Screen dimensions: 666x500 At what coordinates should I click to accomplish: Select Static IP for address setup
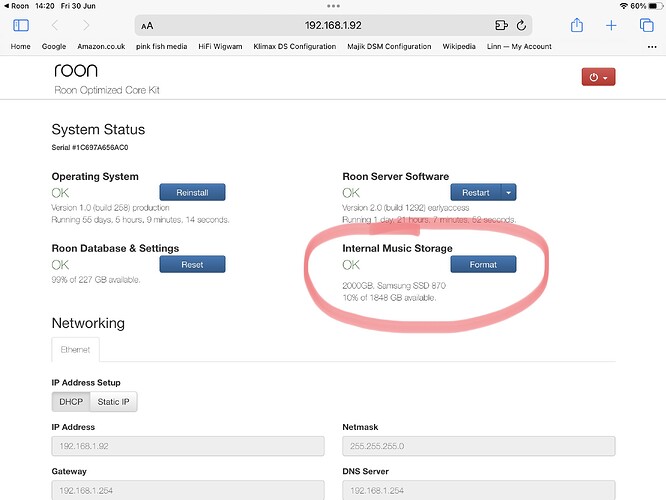click(x=113, y=401)
